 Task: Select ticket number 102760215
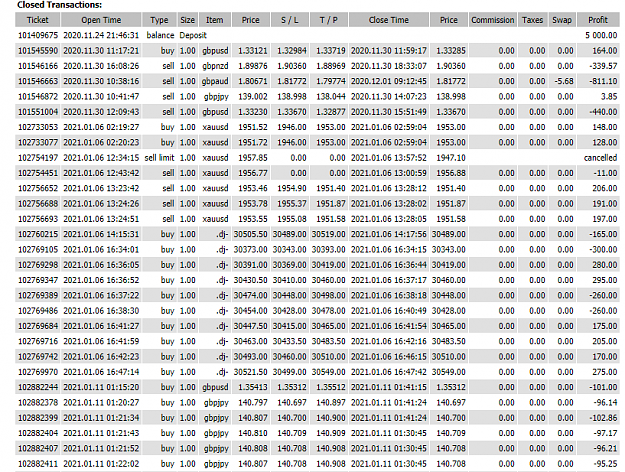click(x=38, y=234)
